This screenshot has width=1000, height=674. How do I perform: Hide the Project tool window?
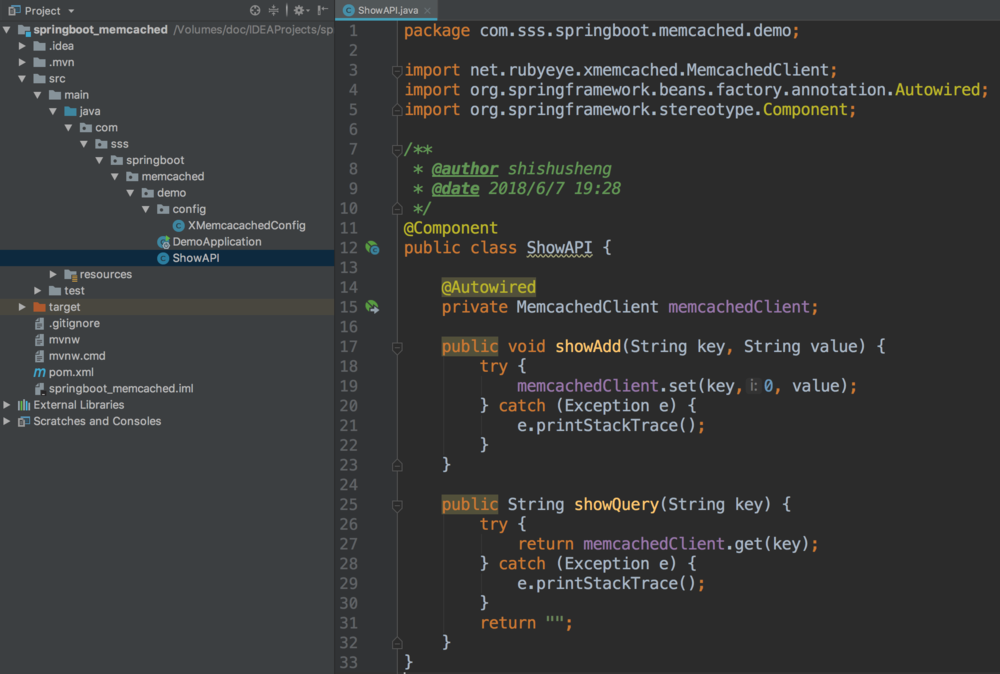point(321,10)
